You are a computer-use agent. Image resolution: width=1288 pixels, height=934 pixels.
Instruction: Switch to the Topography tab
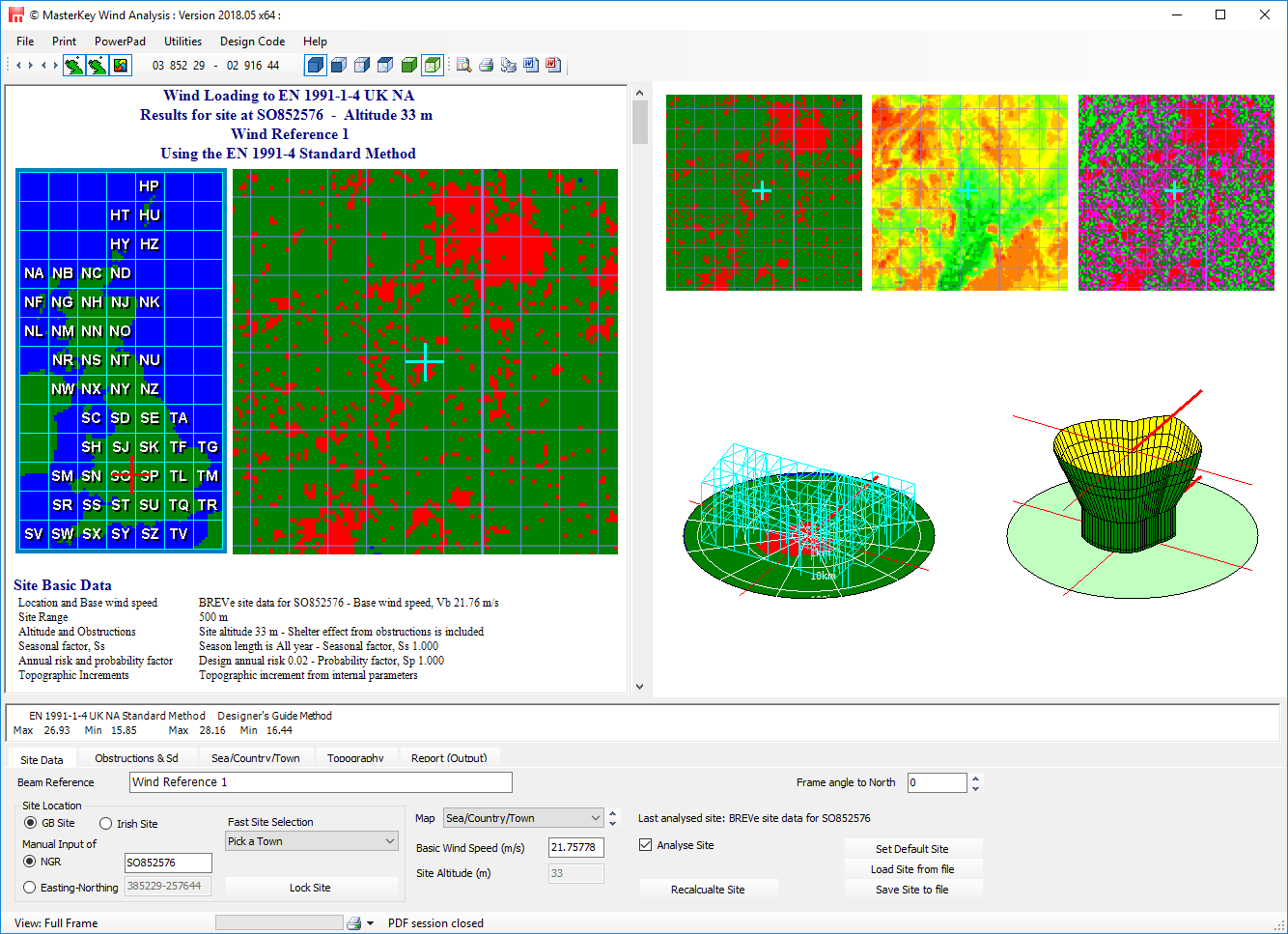point(355,758)
